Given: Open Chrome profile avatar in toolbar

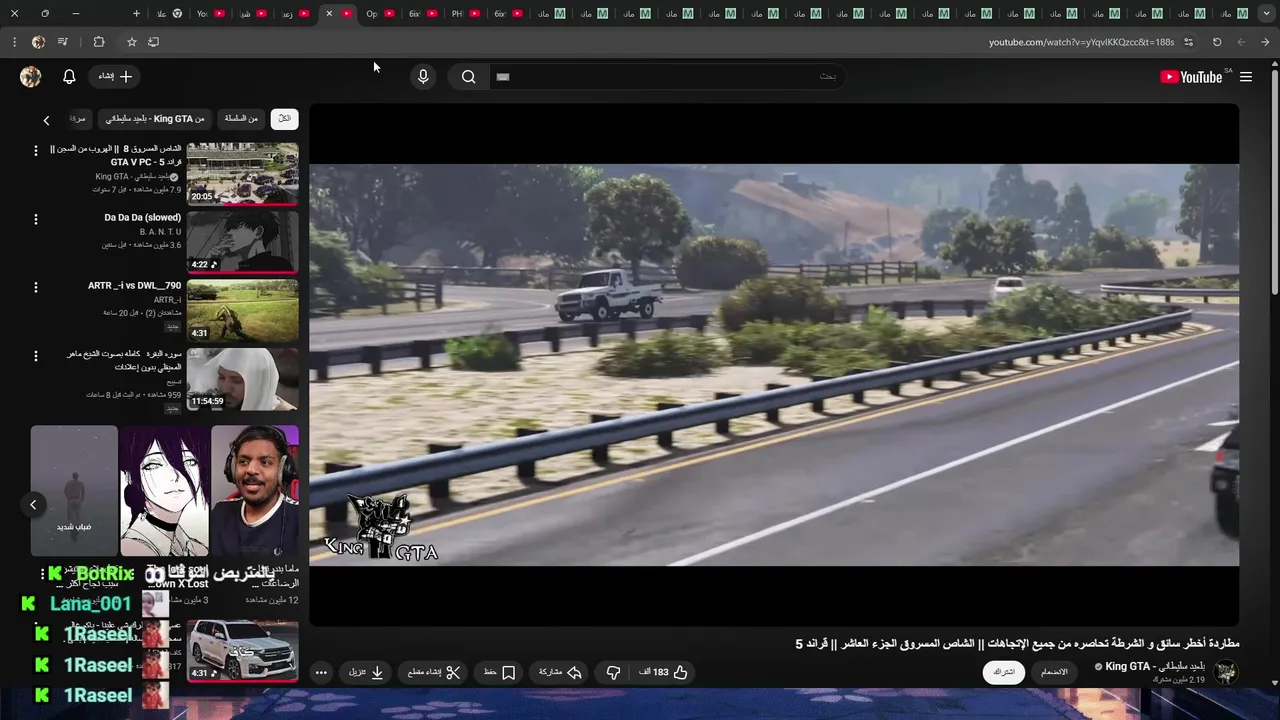Looking at the screenshot, I should tap(38, 42).
